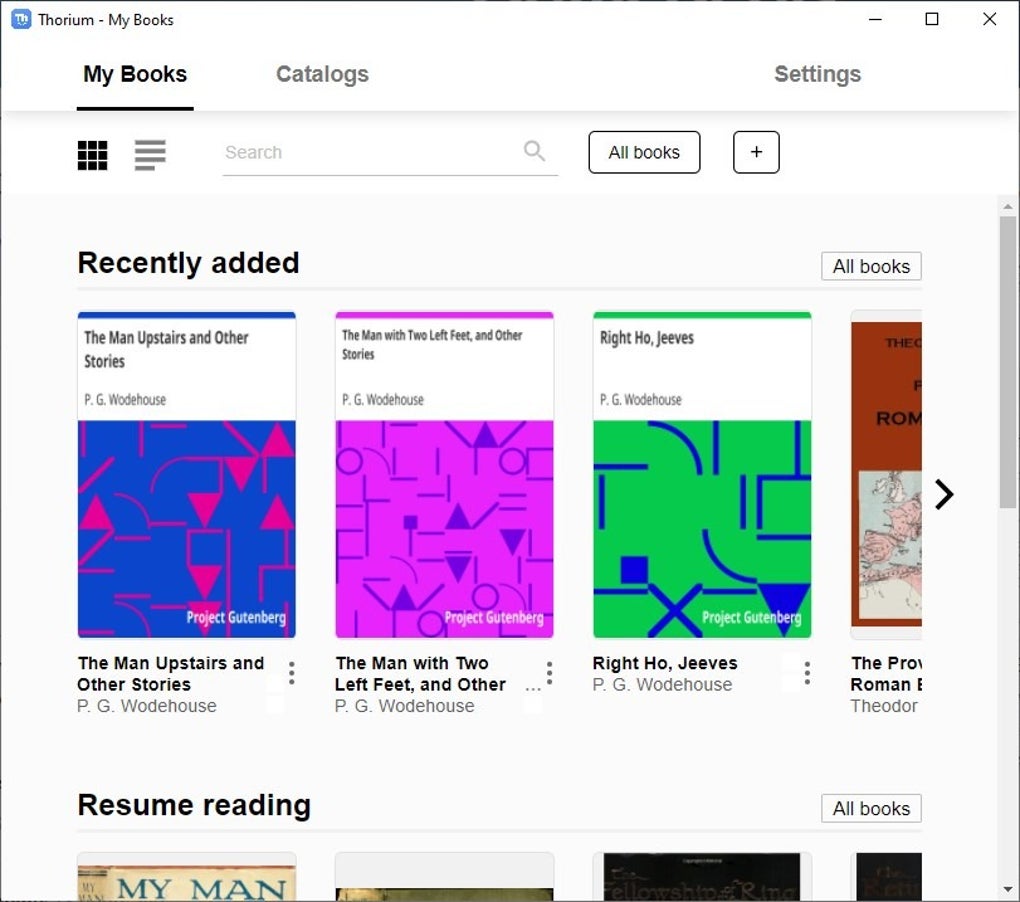This screenshot has width=1020, height=902.
Task: Open the Catalogs tab
Action: [322, 74]
